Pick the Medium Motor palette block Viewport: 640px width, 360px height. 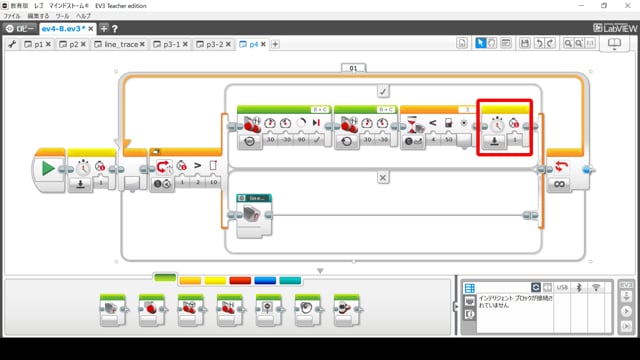(113, 310)
